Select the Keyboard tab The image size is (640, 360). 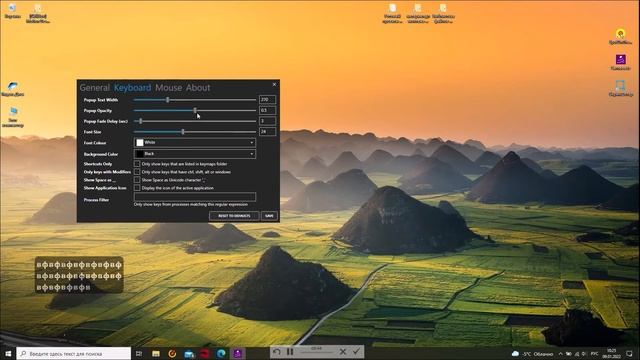[132, 88]
